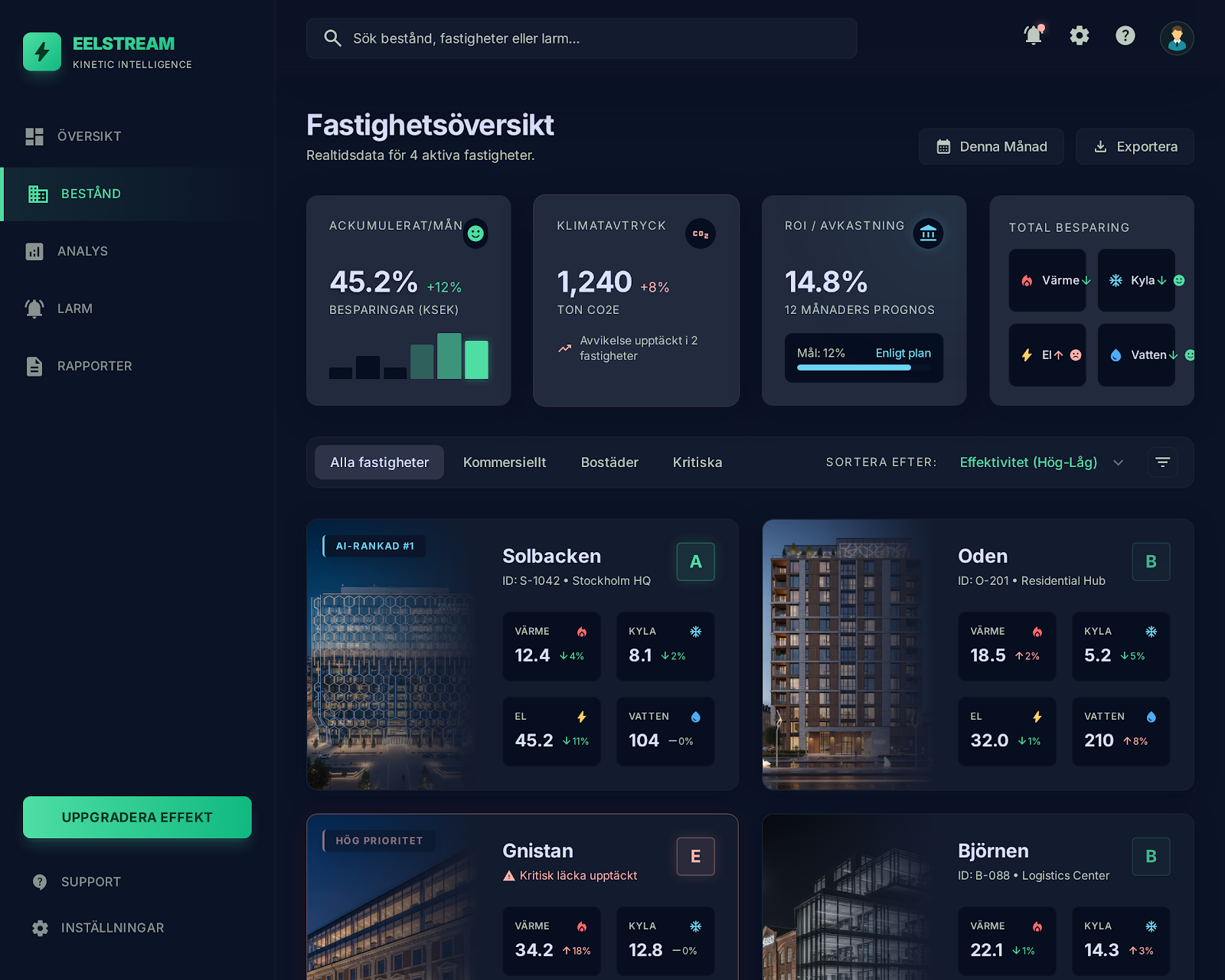
Task: Open Rapporter in sidebar
Action: coord(137,366)
